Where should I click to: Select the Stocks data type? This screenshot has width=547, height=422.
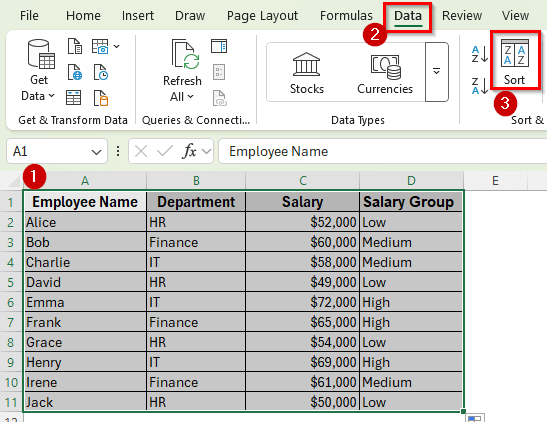tap(307, 73)
